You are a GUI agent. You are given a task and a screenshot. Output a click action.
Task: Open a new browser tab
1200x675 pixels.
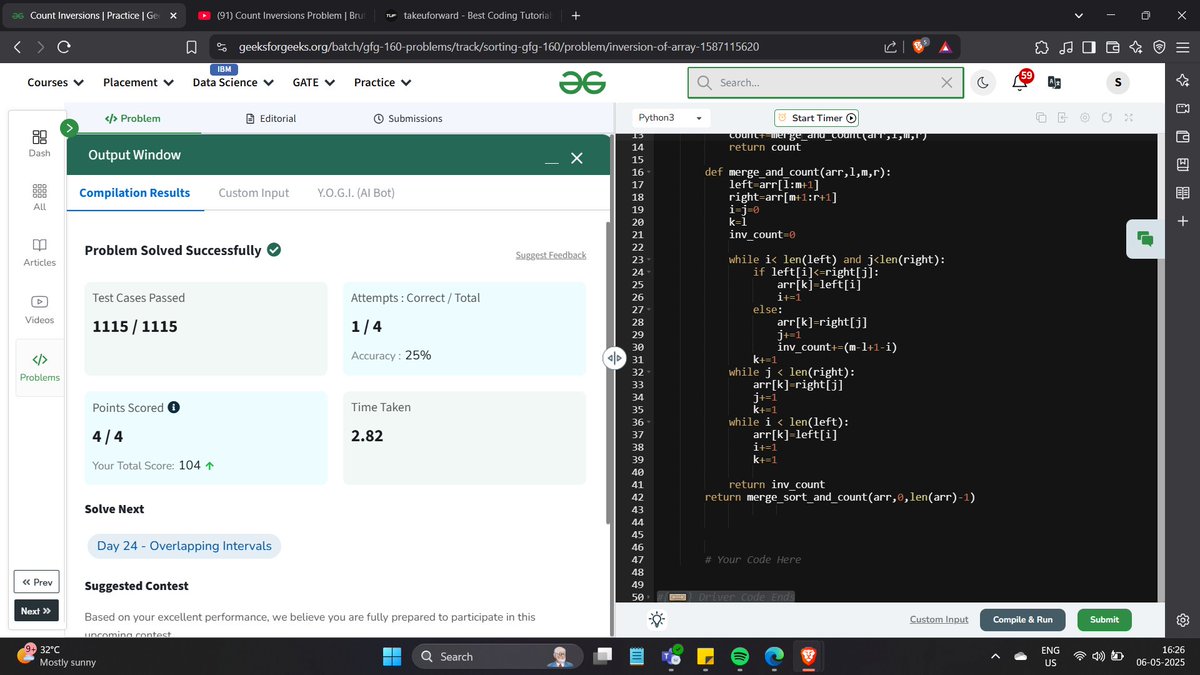pos(576,16)
